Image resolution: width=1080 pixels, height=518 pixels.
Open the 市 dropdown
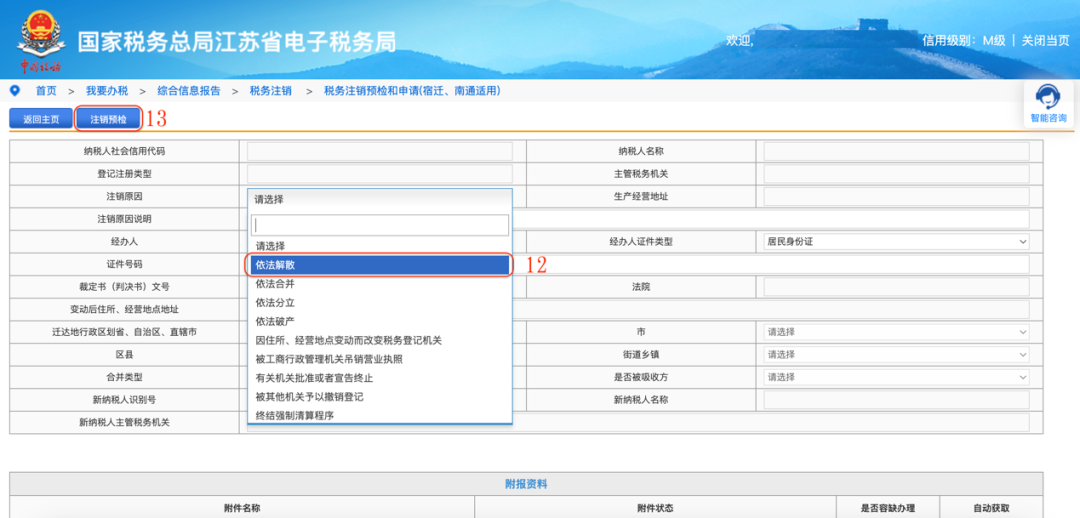click(x=896, y=332)
